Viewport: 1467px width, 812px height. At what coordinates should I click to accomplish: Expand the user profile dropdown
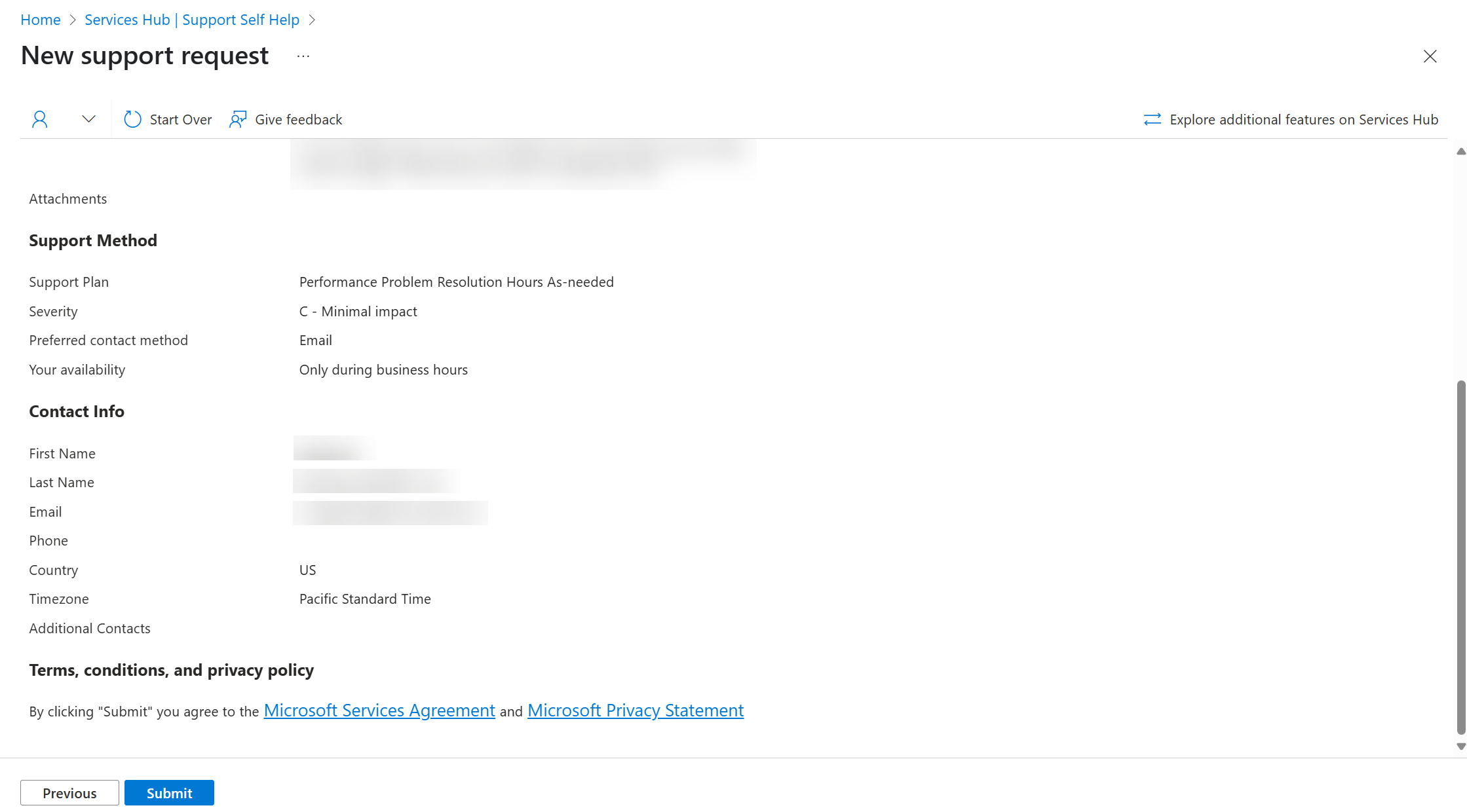tap(89, 118)
